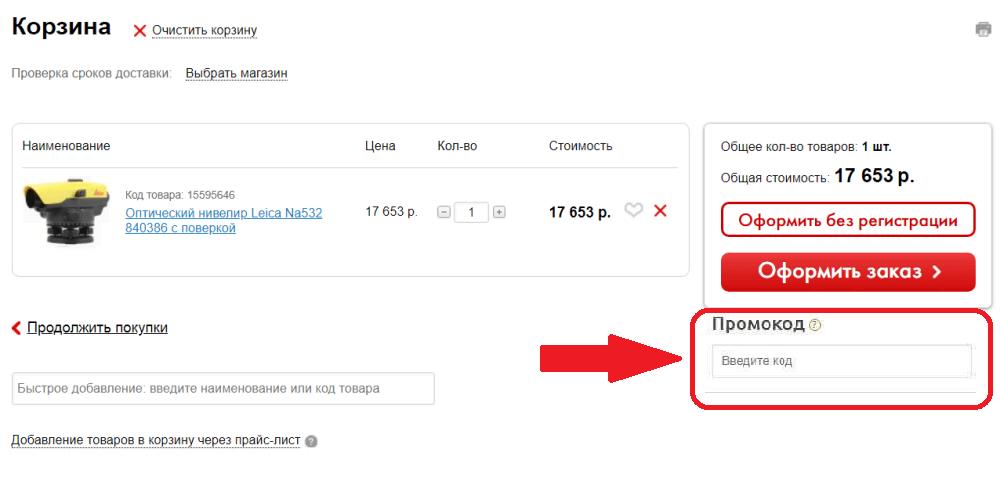Click the printer icon to print the cart
This screenshot has height=481, width=1000.
(983, 29)
